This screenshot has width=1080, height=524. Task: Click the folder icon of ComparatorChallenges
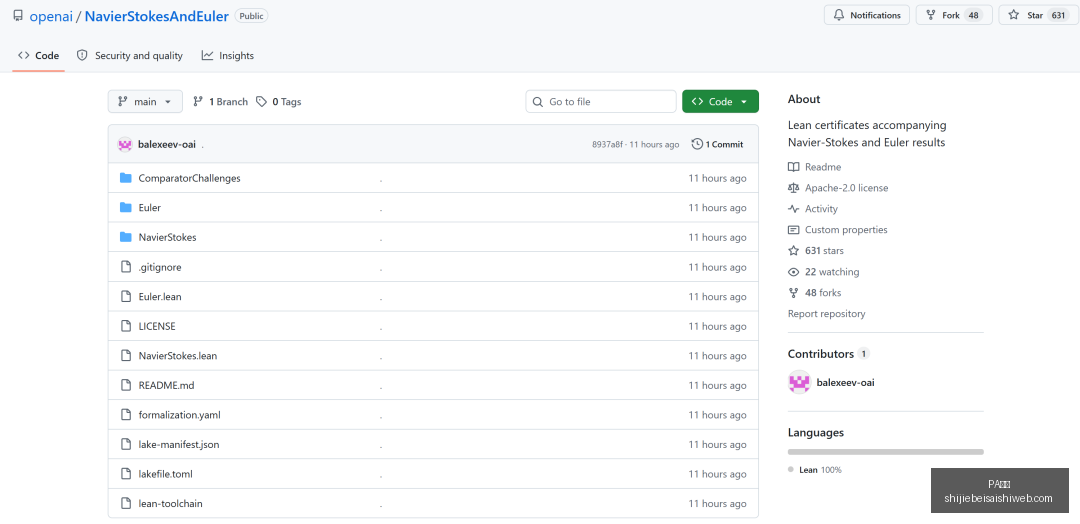125,178
